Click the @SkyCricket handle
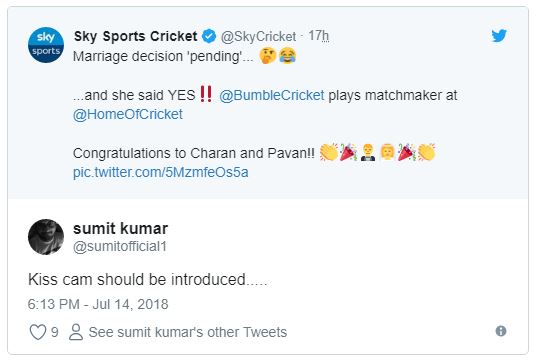 (x=258, y=37)
